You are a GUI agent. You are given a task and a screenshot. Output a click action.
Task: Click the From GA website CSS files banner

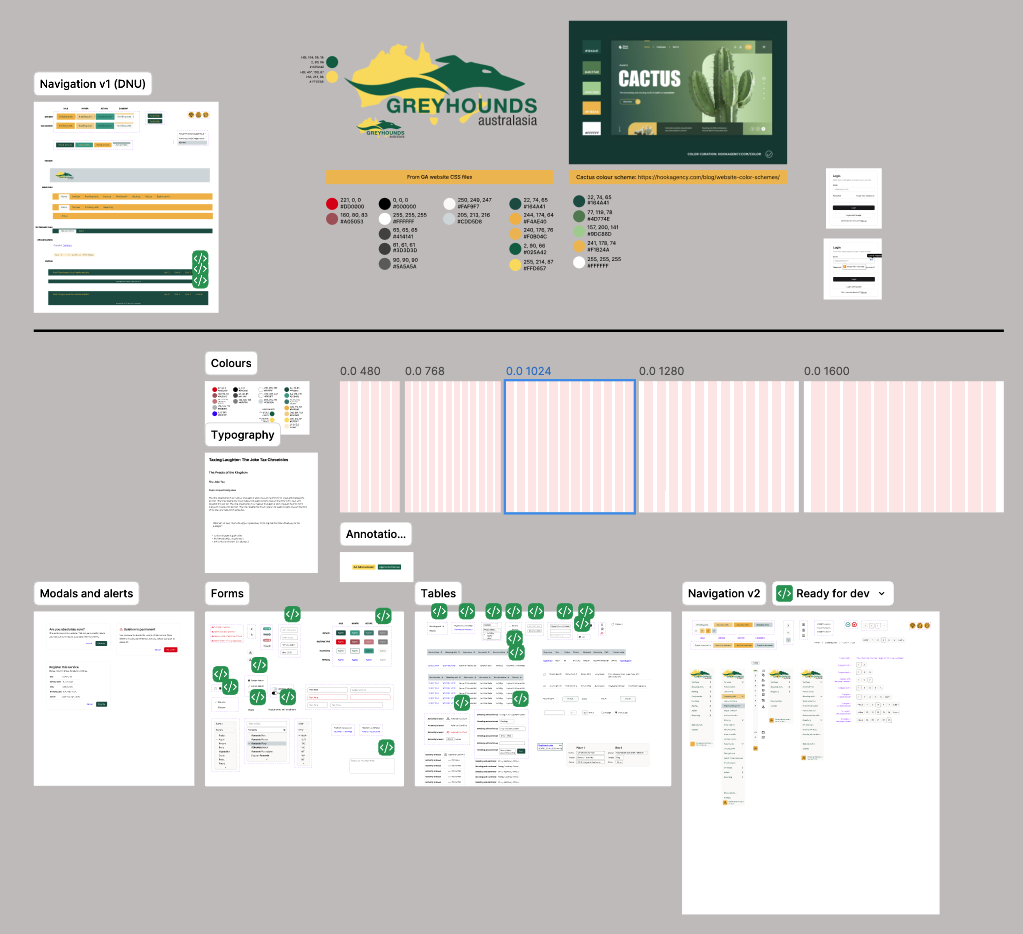(439, 176)
